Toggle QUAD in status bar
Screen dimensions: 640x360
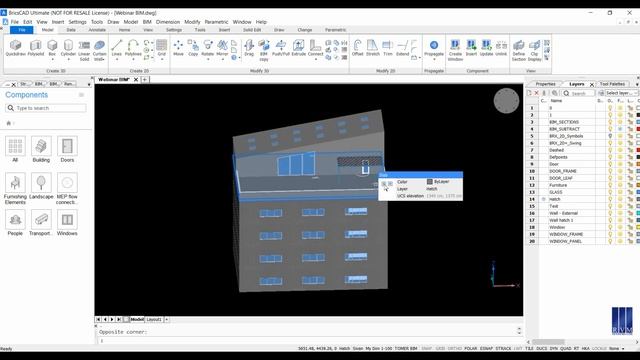click(x=566, y=349)
